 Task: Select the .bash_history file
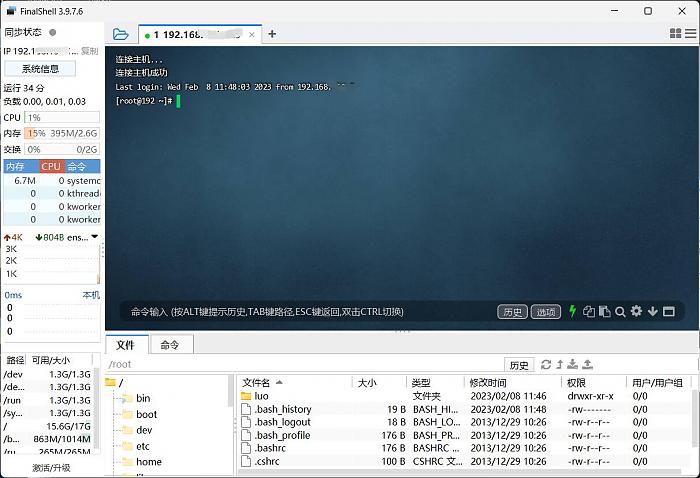click(282, 409)
